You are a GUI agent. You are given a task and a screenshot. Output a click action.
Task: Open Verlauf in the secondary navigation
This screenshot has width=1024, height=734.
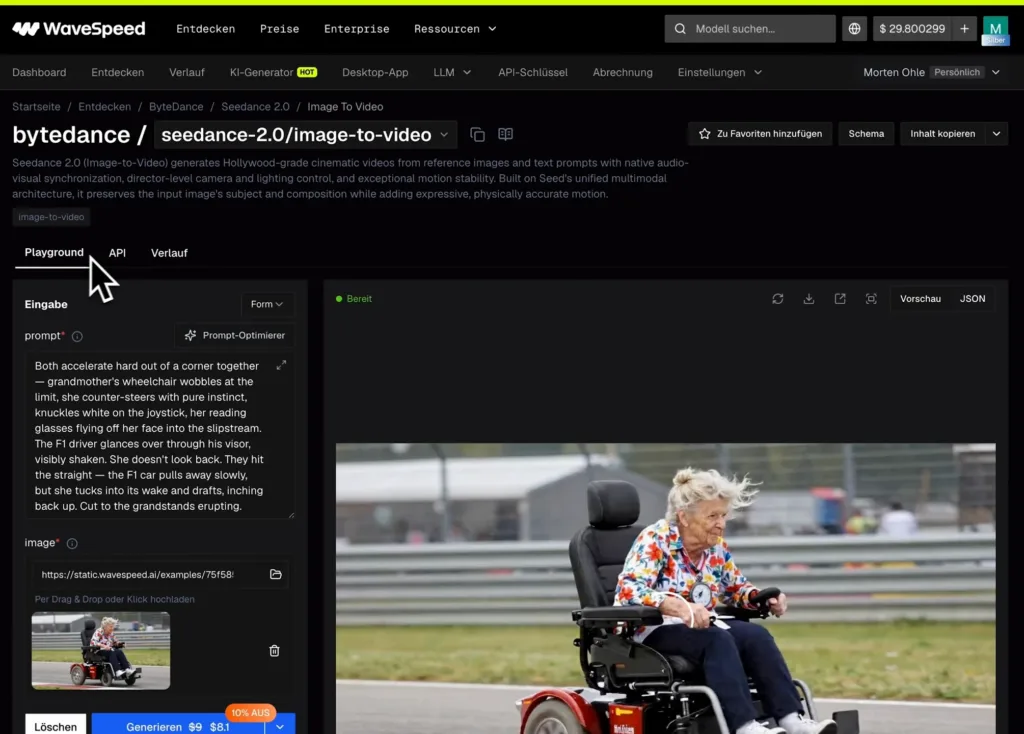(187, 72)
